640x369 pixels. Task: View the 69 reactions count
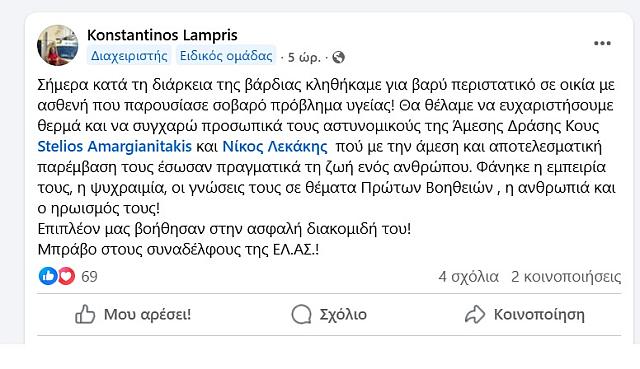[89, 277]
